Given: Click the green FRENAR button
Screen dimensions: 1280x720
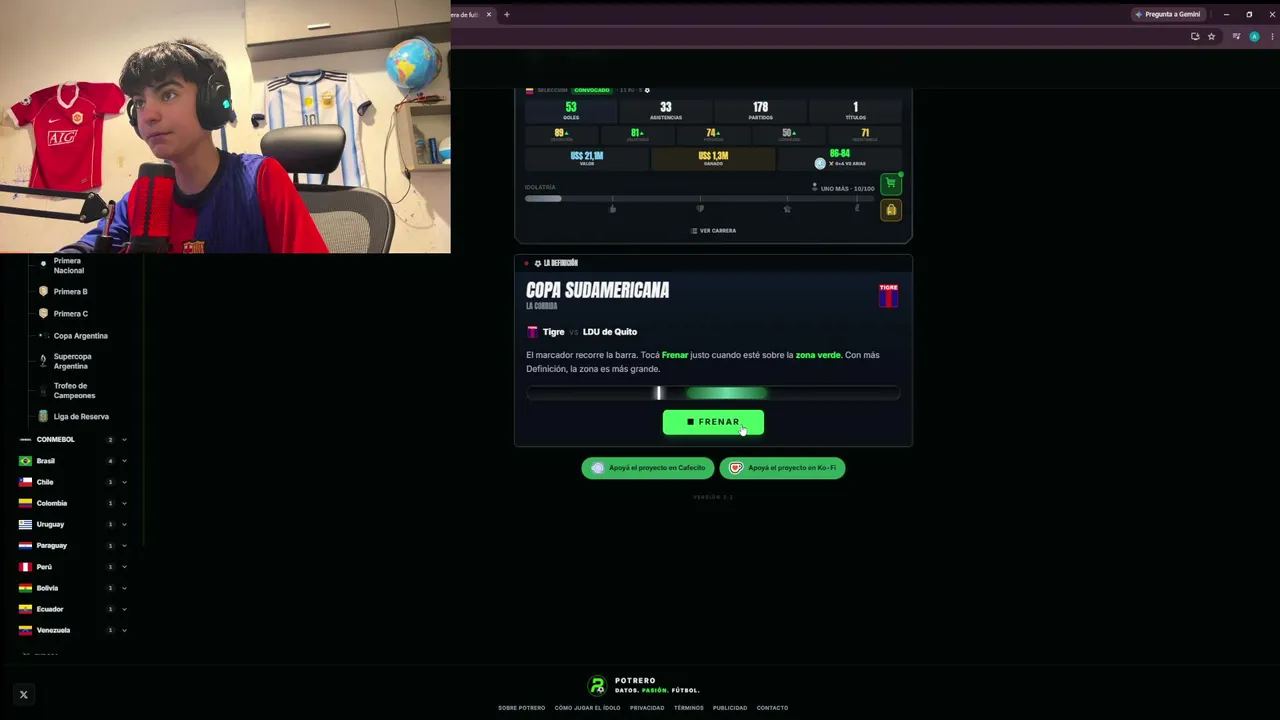Looking at the screenshot, I should (713, 422).
